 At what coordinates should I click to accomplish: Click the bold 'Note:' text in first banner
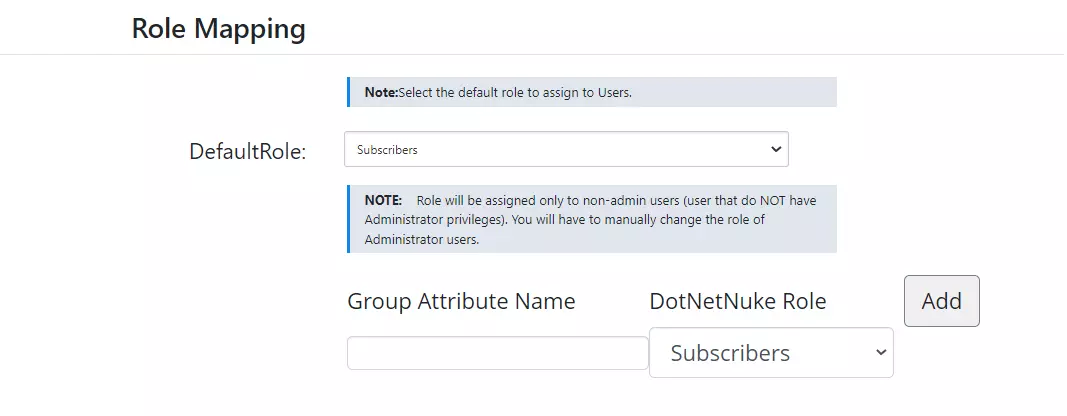coord(381,93)
